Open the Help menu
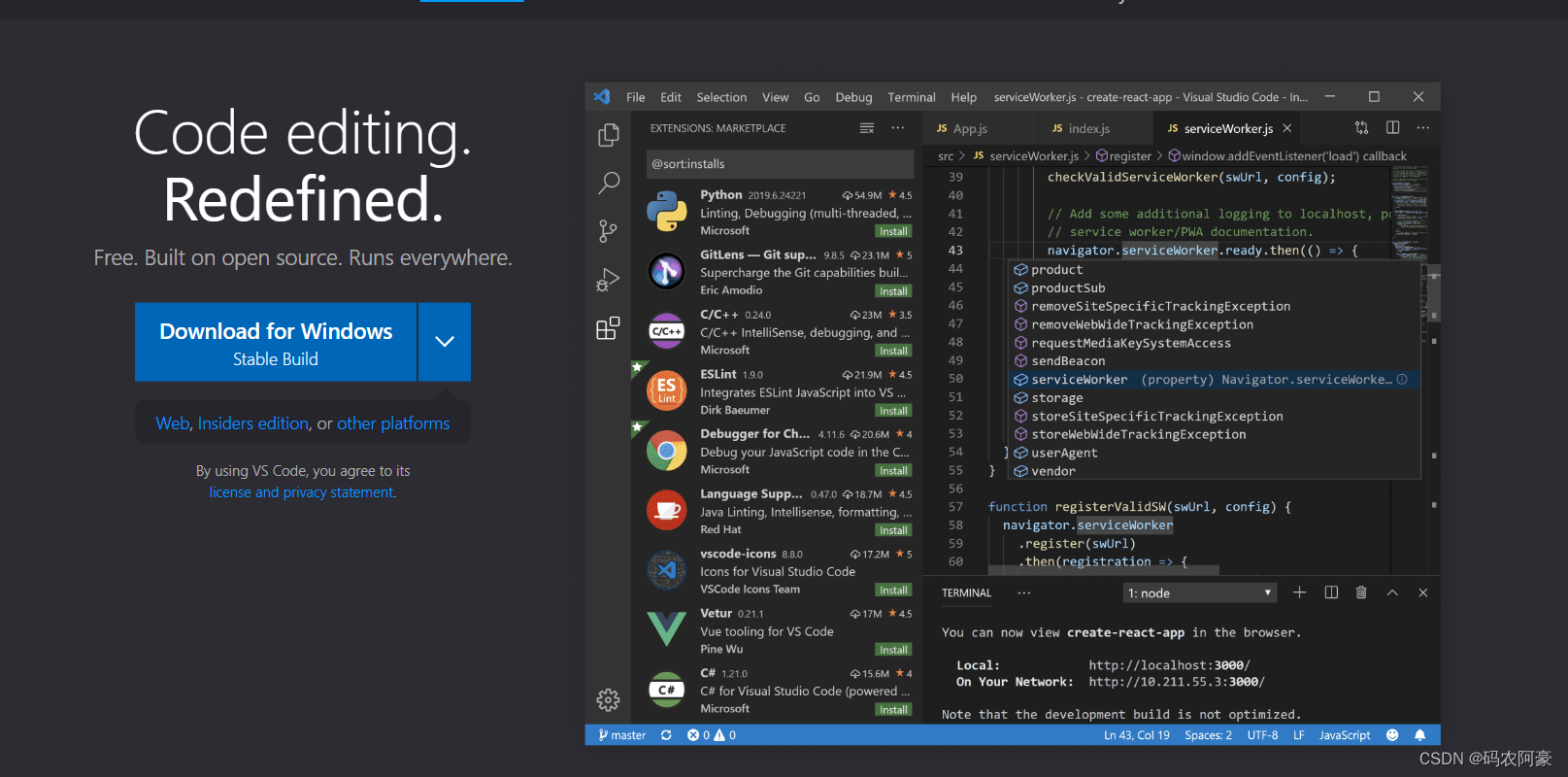Viewport: 1568px width, 777px height. (x=964, y=97)
